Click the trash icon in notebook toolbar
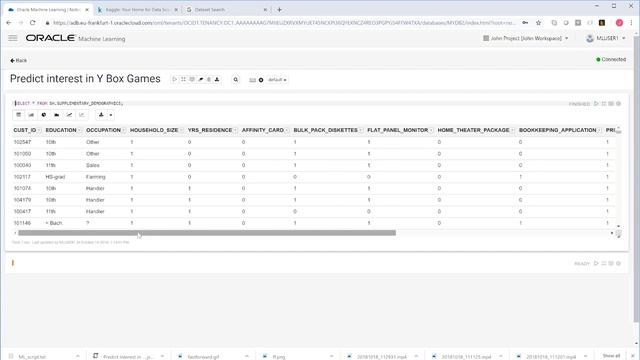Screen dimensions: 640x360 click(209, 80)
